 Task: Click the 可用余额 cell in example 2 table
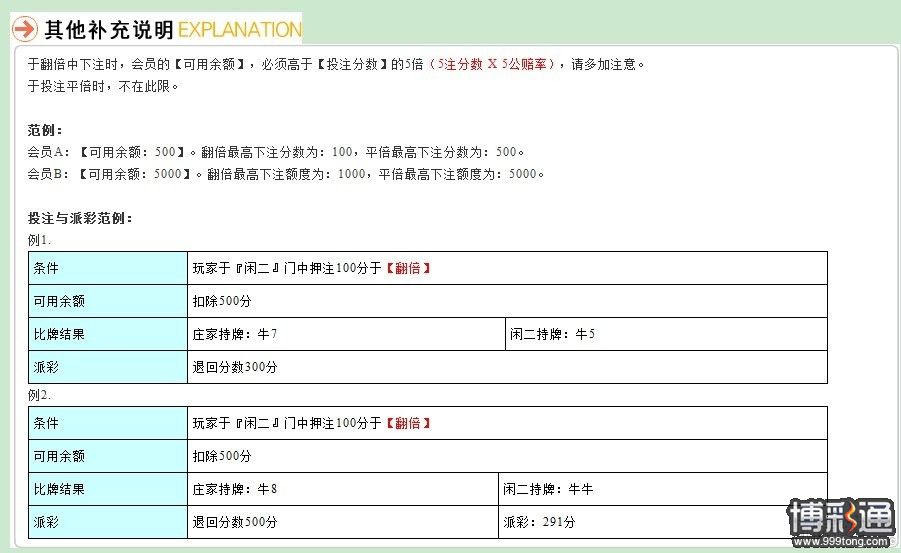pos(108,456)
